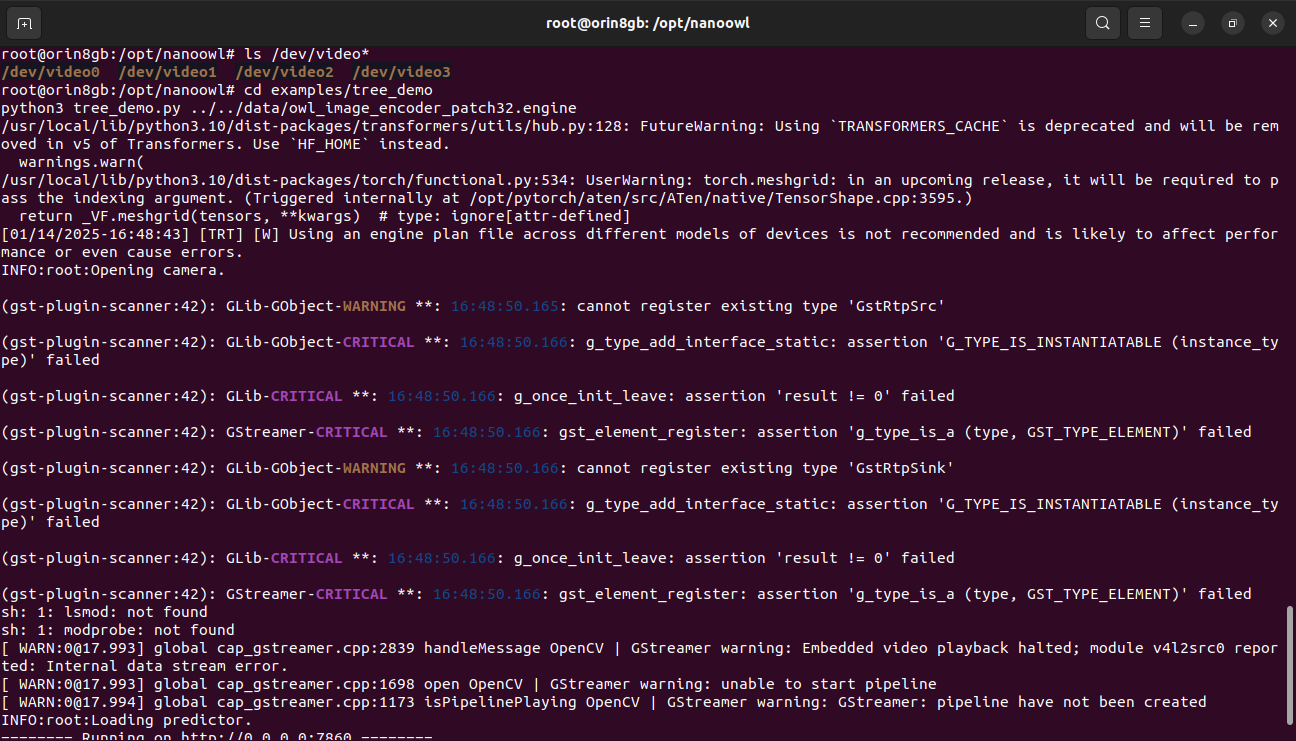Click '/dev/video0' in the ls output
Viewport: 1296px width, 741px height.
coord(51,72)
